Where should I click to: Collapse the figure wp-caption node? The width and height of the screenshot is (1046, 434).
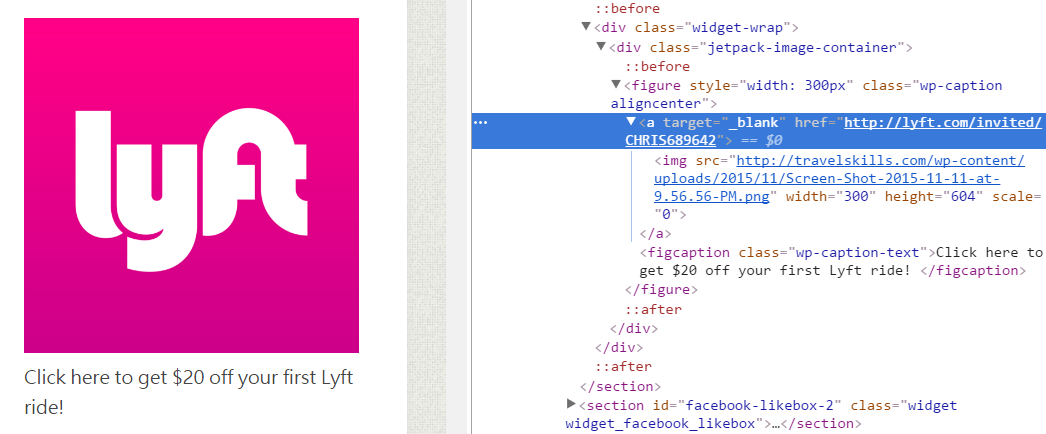point(616,85)
